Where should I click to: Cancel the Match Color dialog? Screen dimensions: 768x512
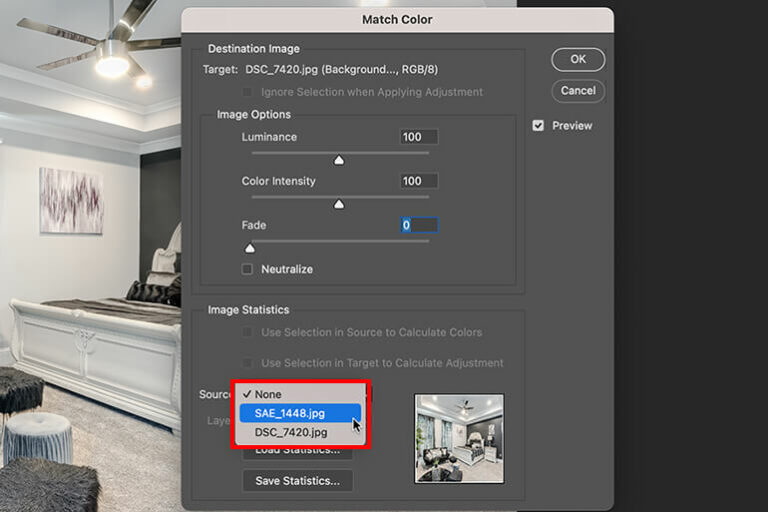point(578,91)
